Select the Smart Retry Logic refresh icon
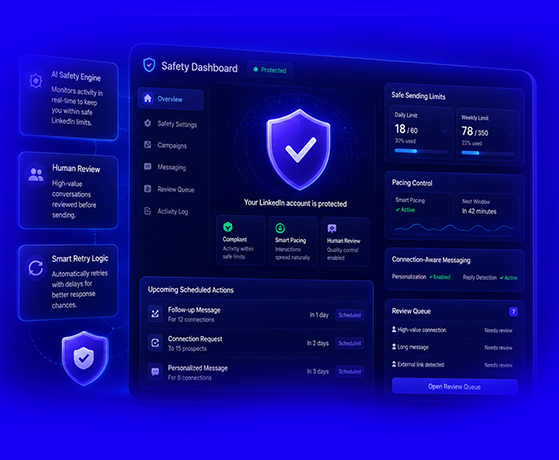The height and width of the screenshot is (460, 559). [36, 268]
